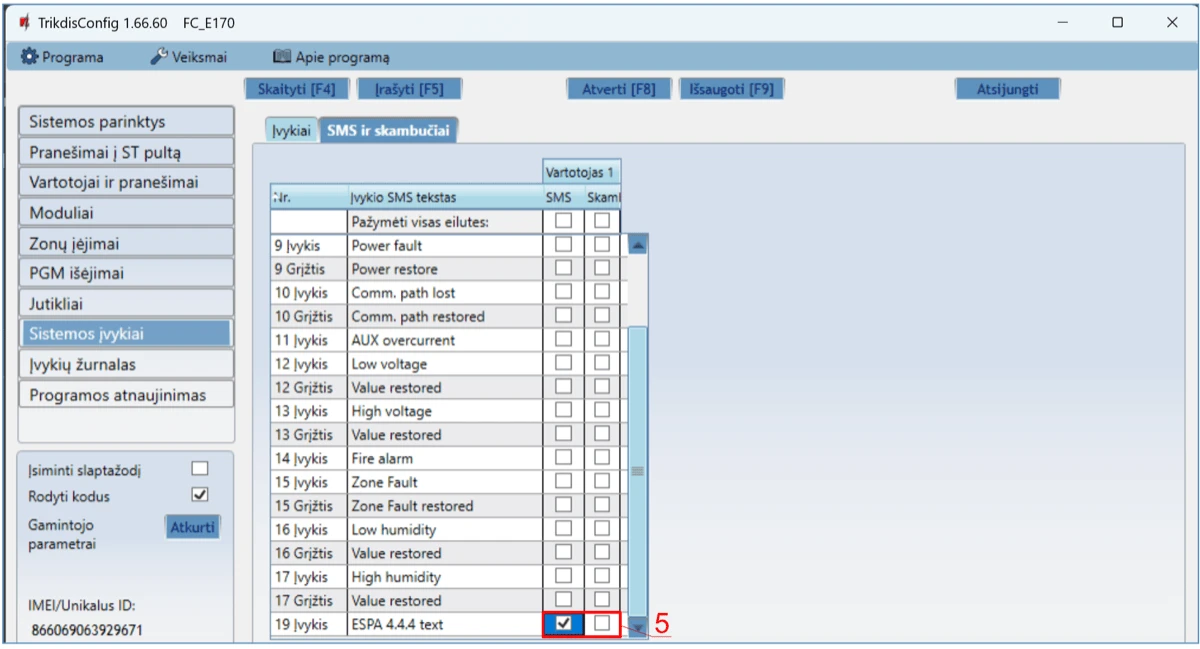
Task: Uncheck SMS for ESPA 4.4.4 text
Action: point(564,624)
